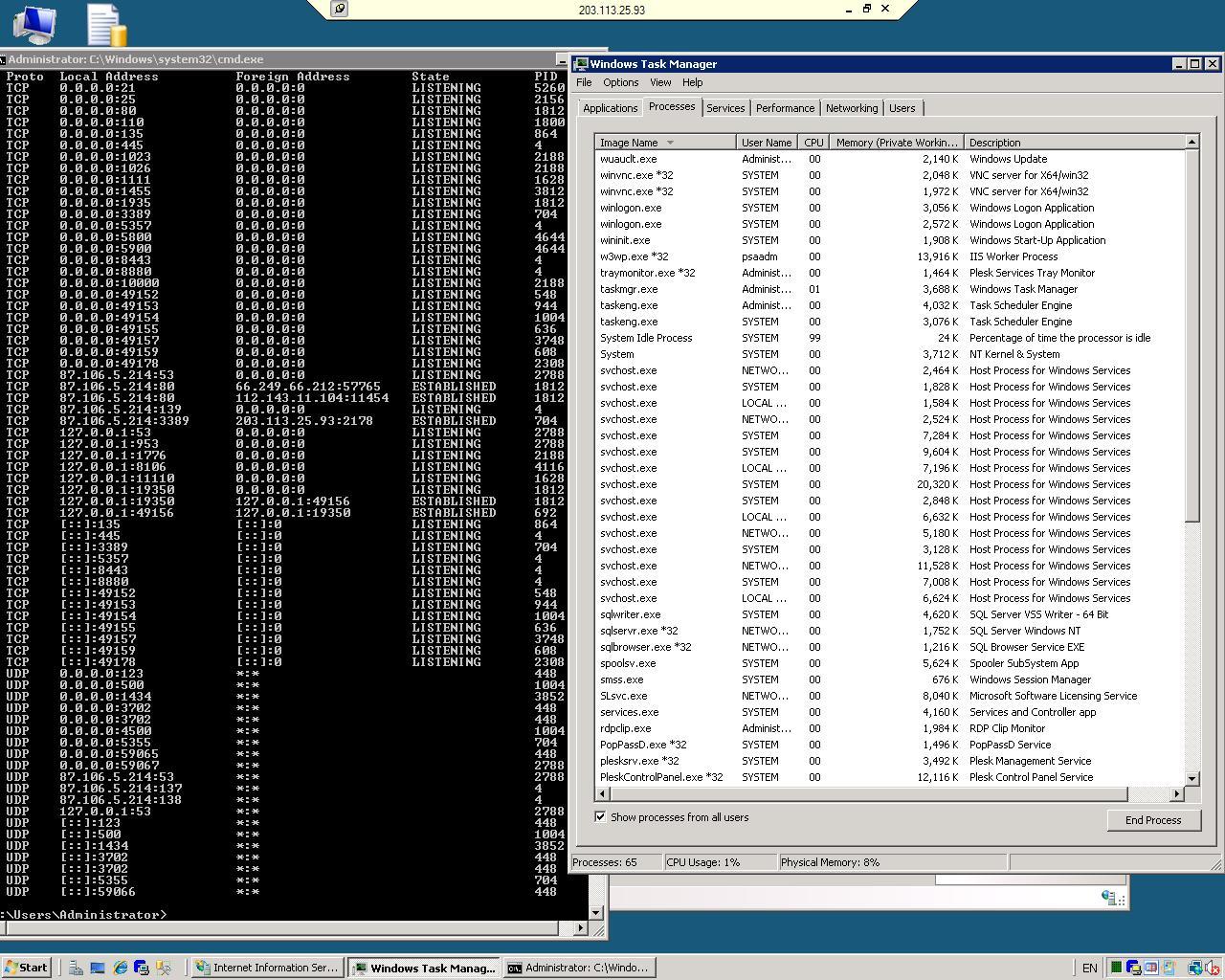The image size is (1225, 980).
Task: Select the PopPassD.exe *32 process
Action: (889, 745)
